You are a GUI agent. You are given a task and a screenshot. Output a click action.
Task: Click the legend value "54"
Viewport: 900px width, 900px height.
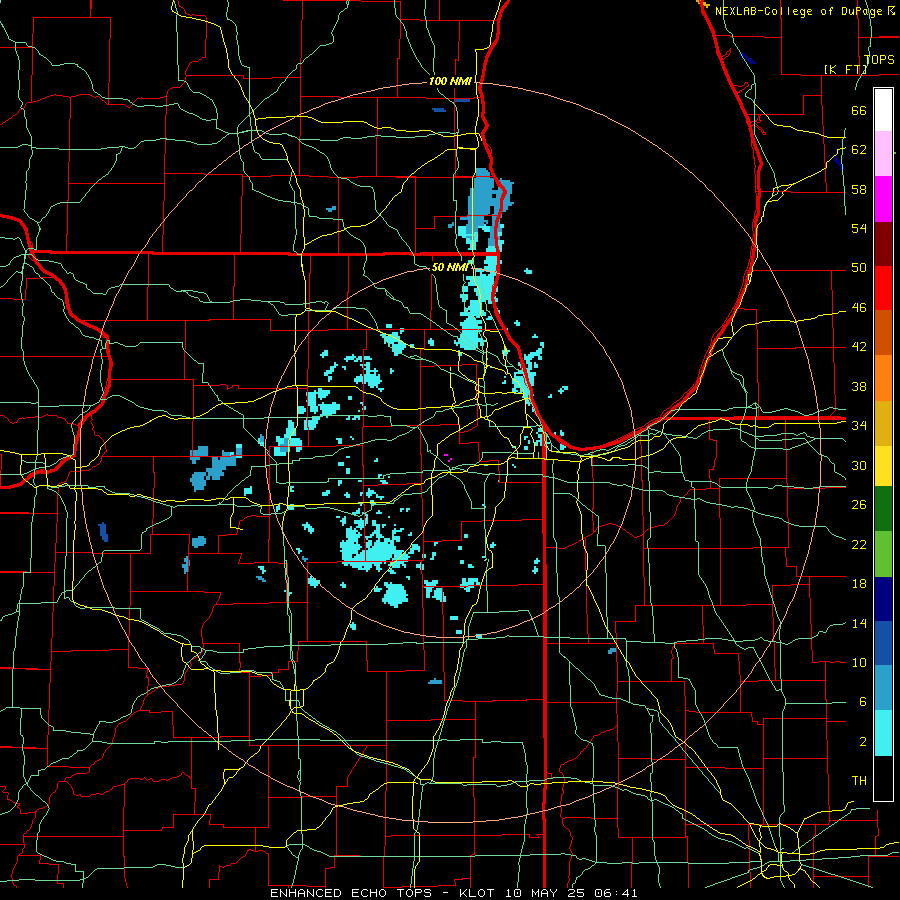point(859,228)
